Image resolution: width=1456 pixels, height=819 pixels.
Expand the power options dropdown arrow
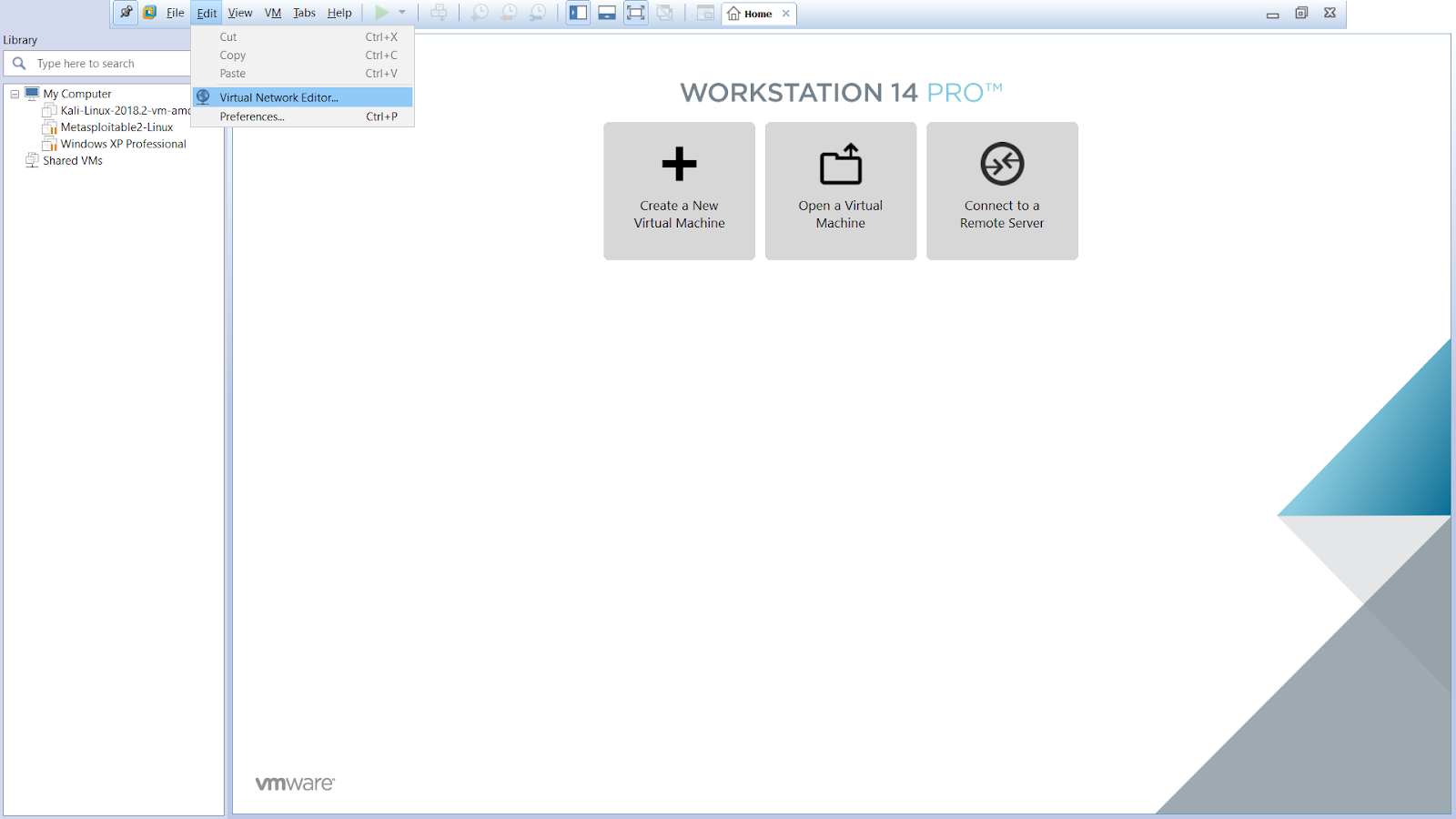click(402, 13)
